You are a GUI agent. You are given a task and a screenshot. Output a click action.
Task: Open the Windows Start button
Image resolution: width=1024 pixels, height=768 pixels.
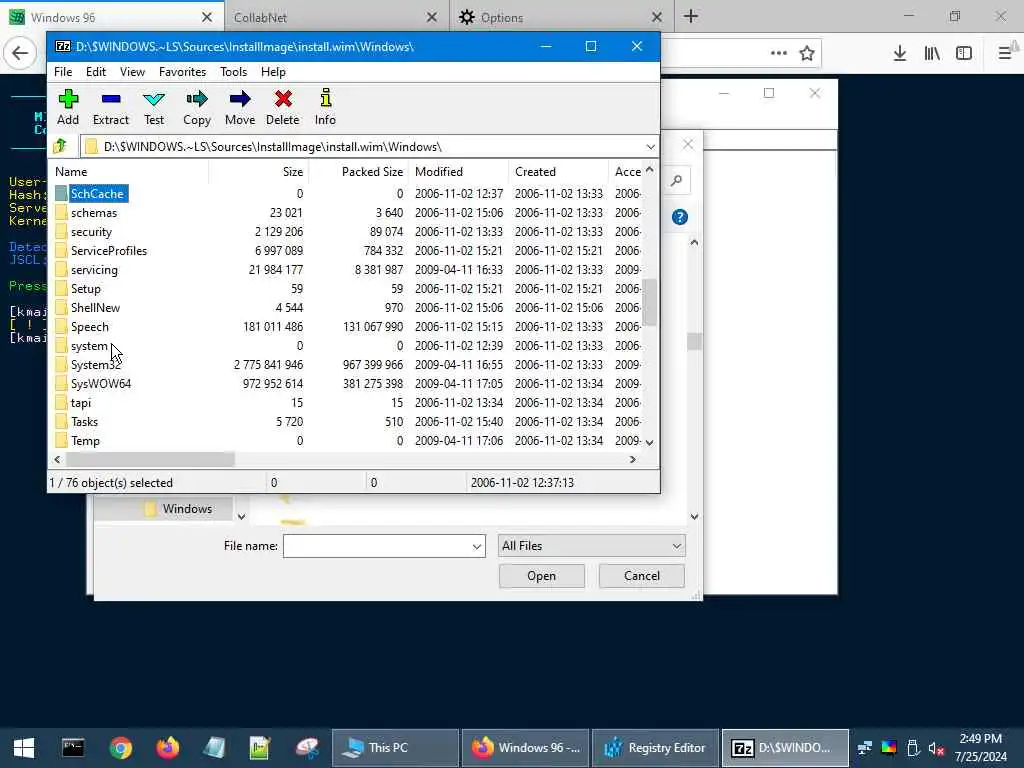[x=24, y=748]
